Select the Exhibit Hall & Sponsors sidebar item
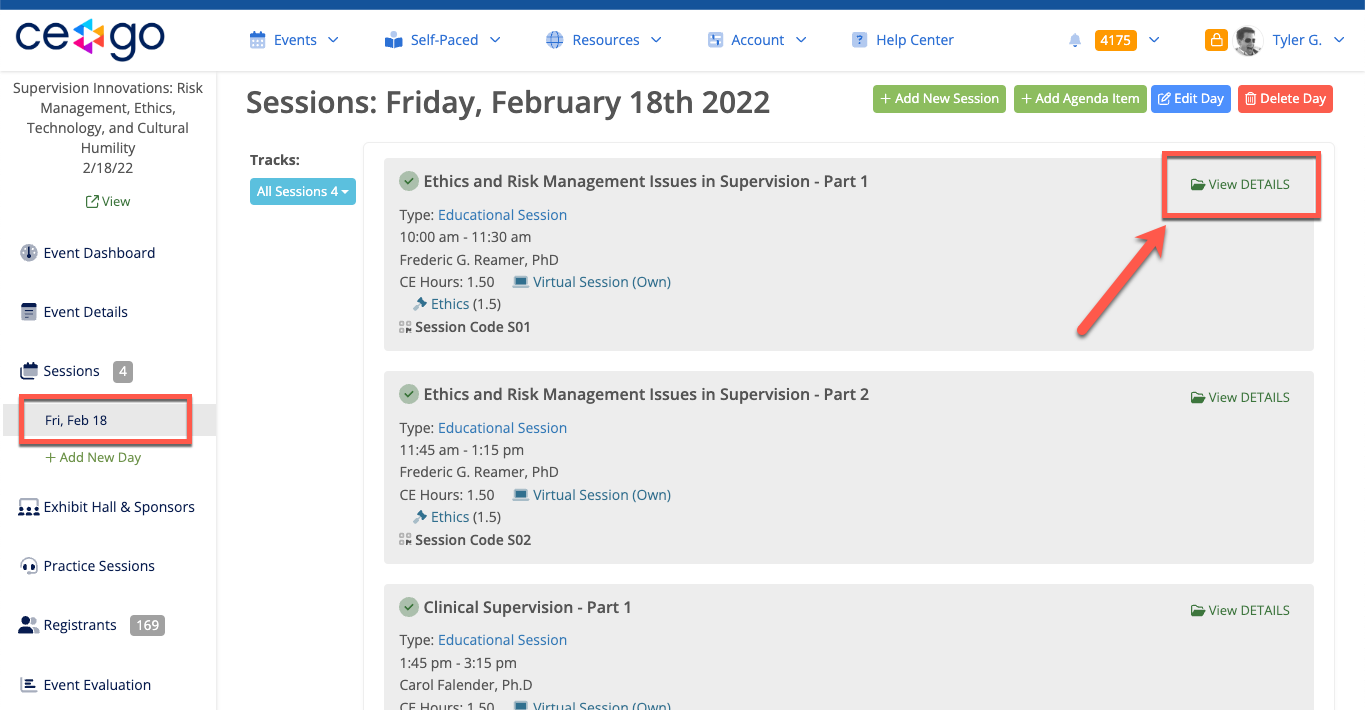The height and width of the screenshot is (710, 1365). coord(118,507)
